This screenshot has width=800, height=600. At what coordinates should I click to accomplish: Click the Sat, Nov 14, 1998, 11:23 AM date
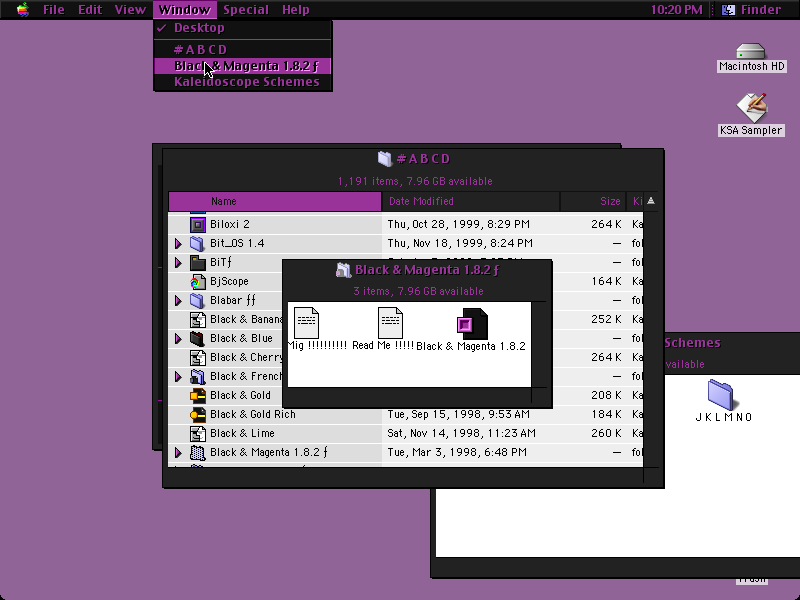coord(461,434)
